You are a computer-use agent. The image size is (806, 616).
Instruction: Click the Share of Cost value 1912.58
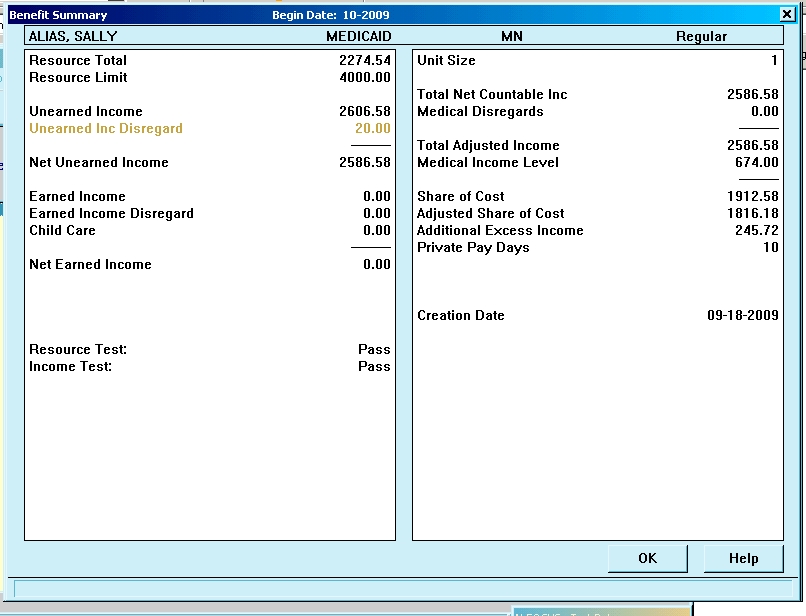pos(753,196)
